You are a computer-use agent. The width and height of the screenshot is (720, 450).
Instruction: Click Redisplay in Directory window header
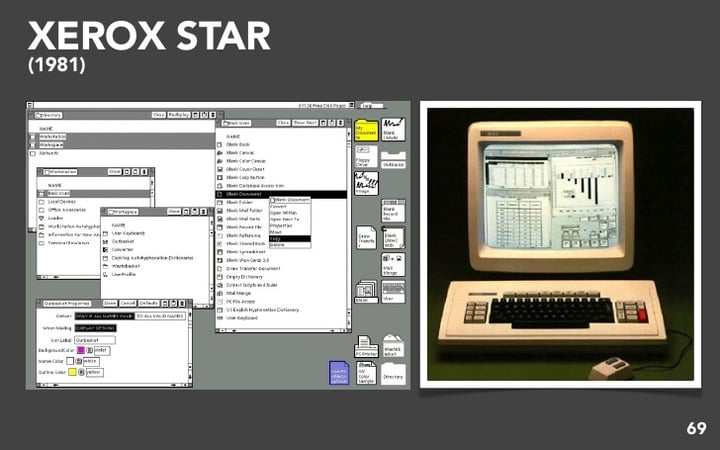(x=178, y=115)
